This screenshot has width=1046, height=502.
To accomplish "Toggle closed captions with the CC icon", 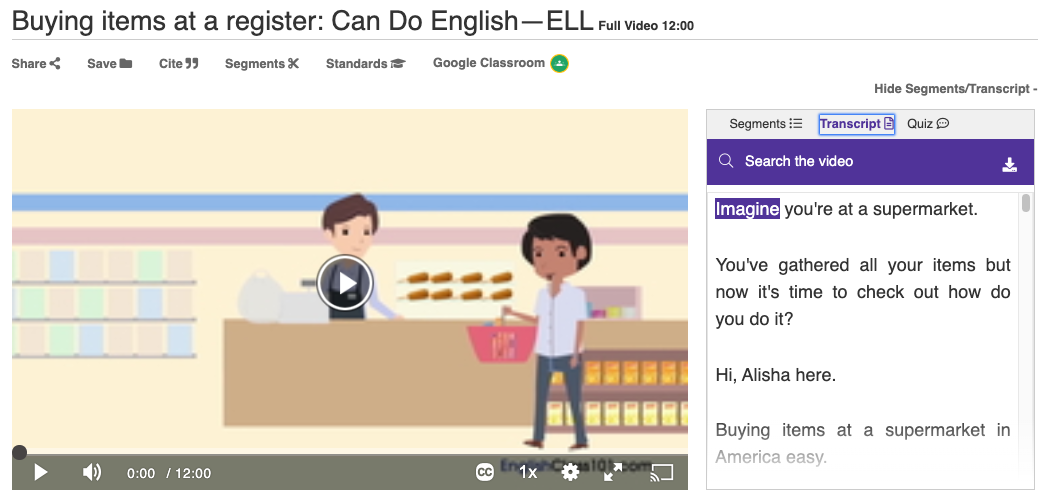I will pos(485,472).
